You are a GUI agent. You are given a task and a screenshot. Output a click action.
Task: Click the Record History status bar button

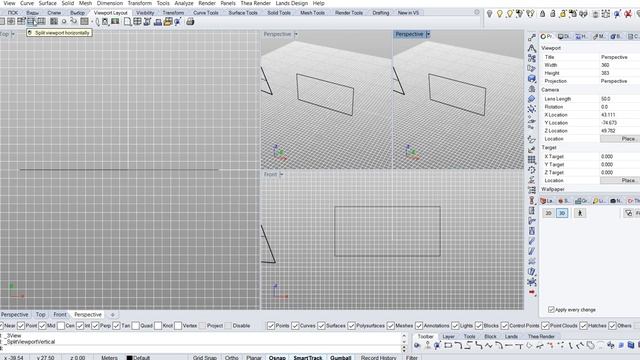(x=378, y=358)
